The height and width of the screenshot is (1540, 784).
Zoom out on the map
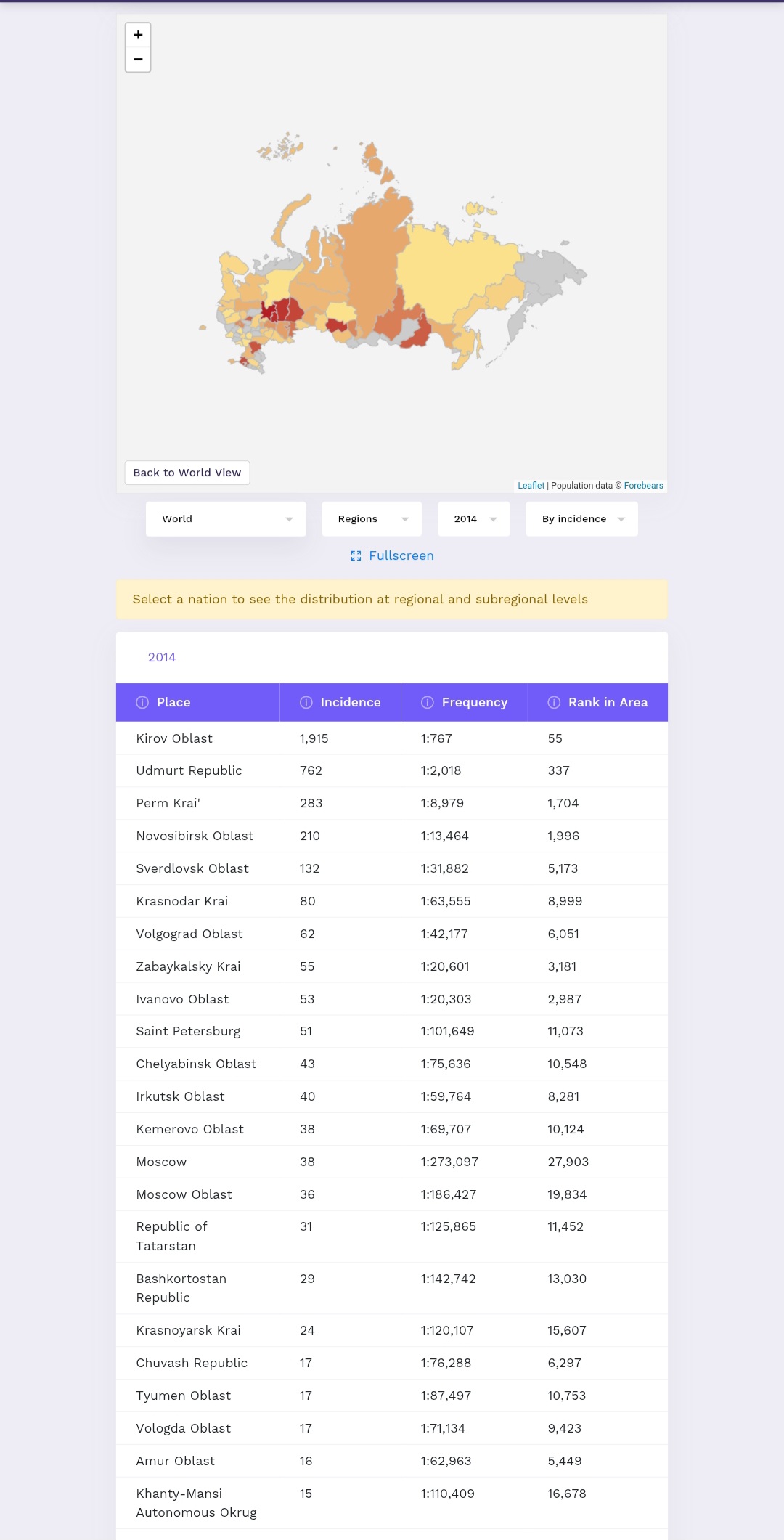click(x=138, y=60)
